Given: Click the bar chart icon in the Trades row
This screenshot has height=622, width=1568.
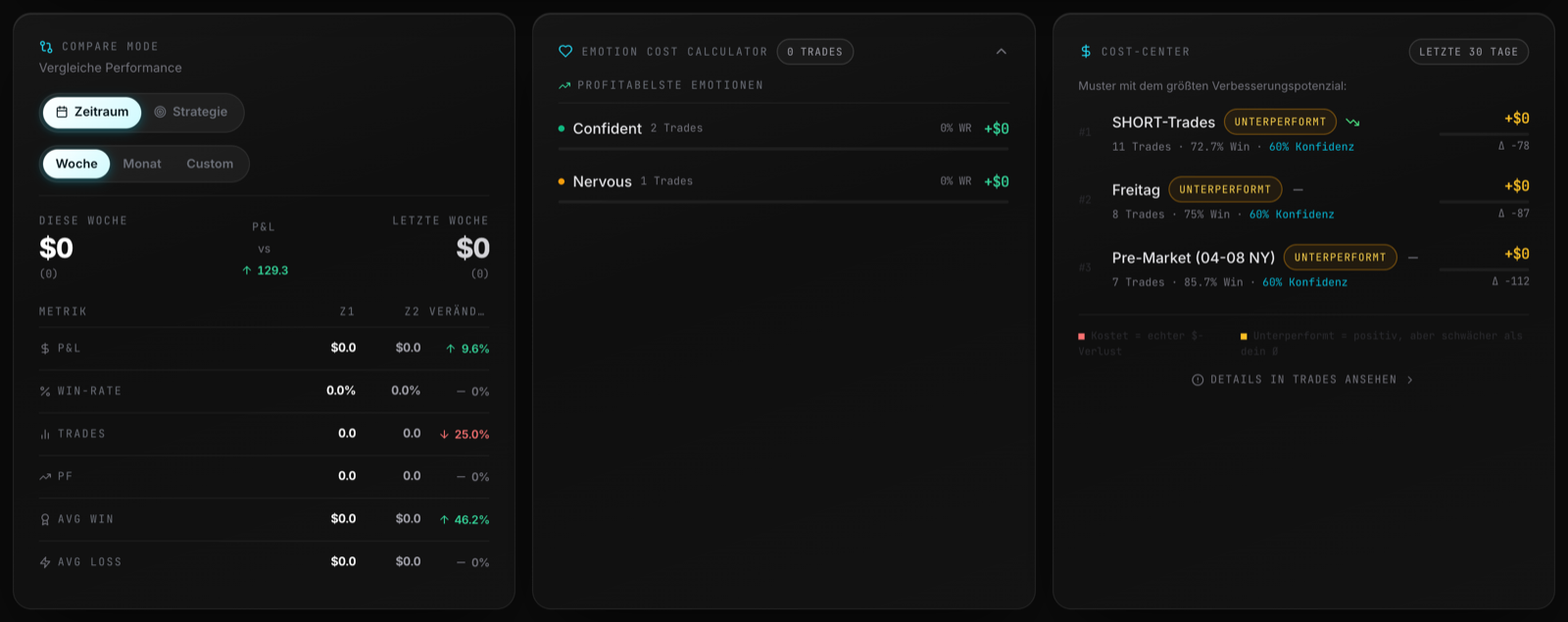Looking at the screenshot, I should [x=45, y=434].
